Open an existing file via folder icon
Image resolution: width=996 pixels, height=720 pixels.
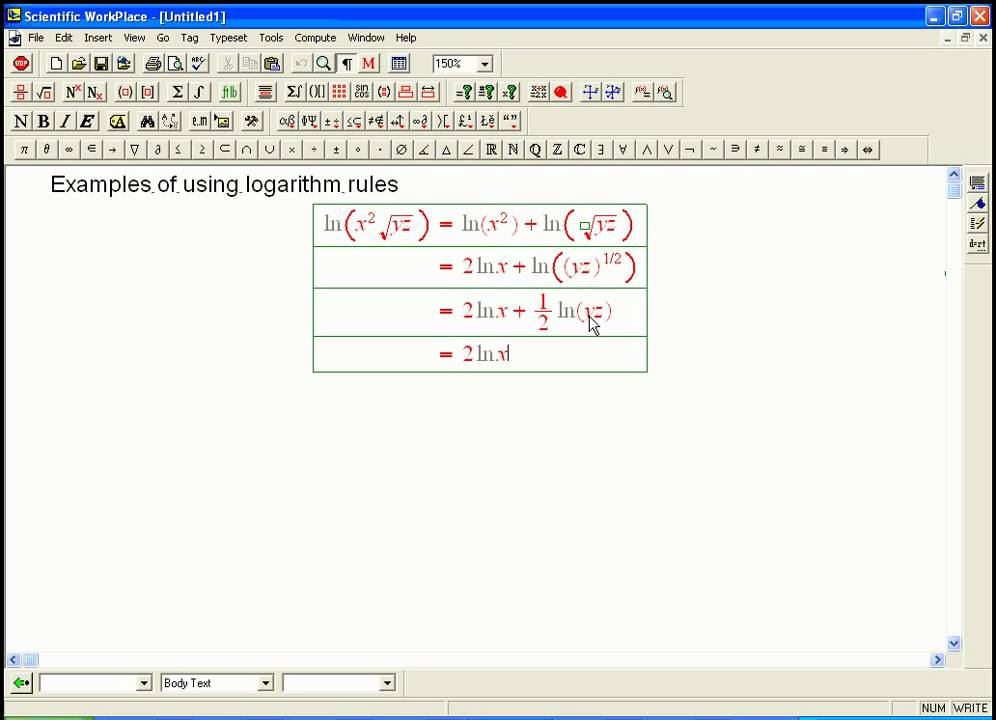click(79, 64)
